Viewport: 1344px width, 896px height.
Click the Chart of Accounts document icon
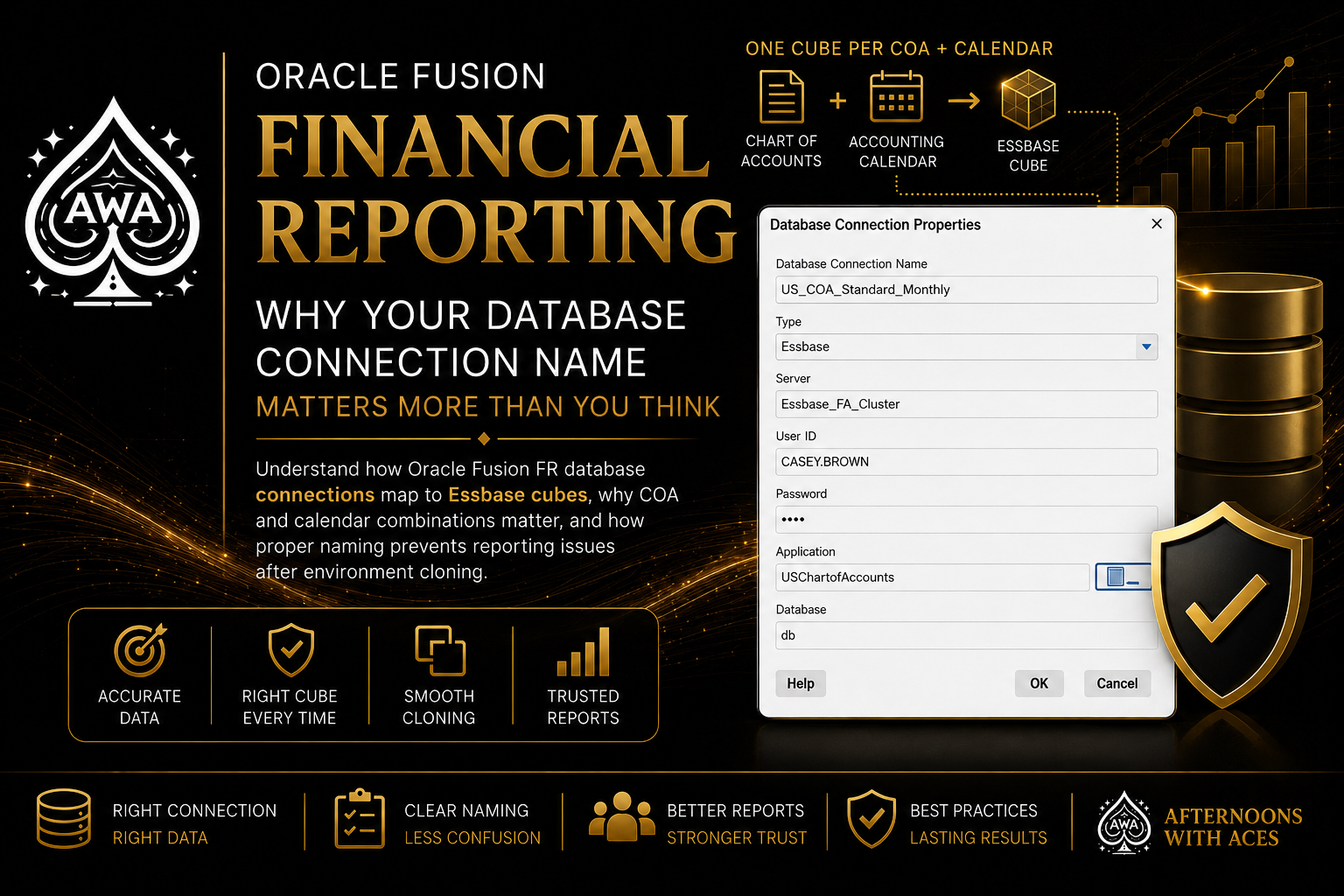(781, 96)
